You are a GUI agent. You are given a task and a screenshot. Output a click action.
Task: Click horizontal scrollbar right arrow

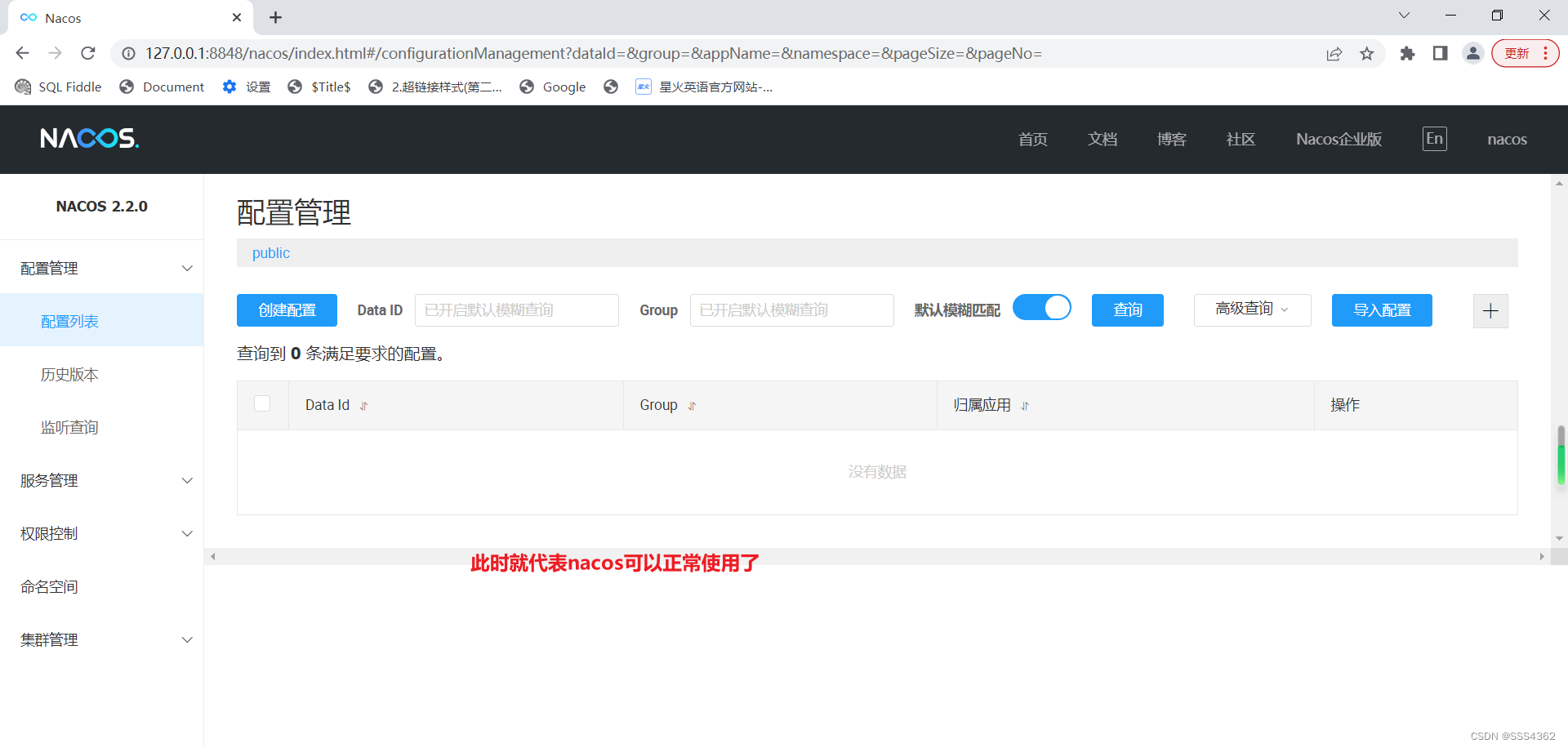(x=1542, y=556)
